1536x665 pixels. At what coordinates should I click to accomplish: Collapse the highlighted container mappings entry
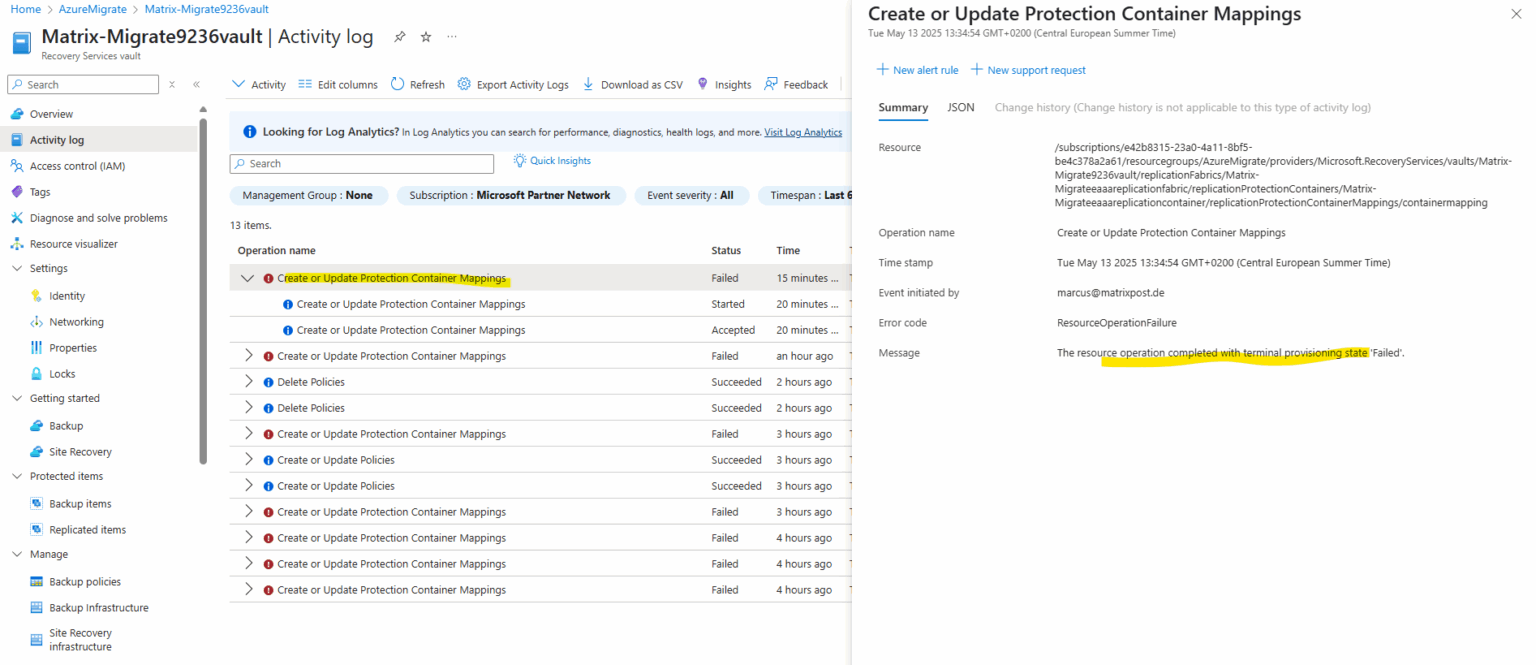point(248,277)
